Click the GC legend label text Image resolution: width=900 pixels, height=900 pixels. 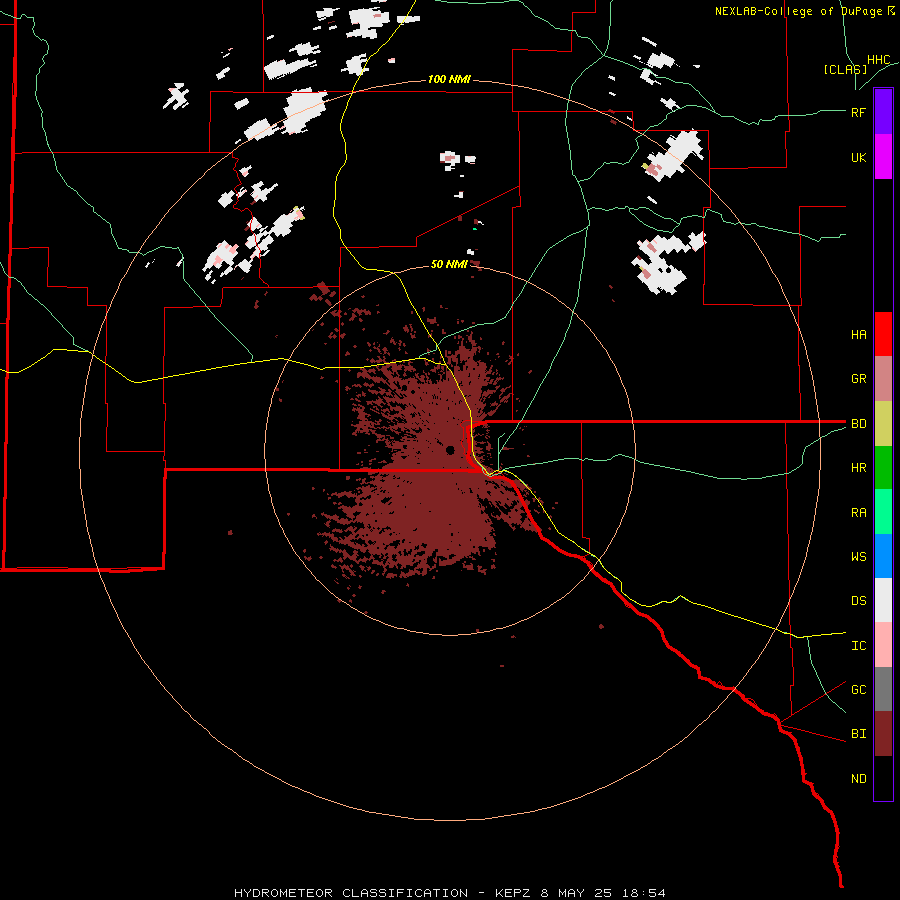[858, 689]
